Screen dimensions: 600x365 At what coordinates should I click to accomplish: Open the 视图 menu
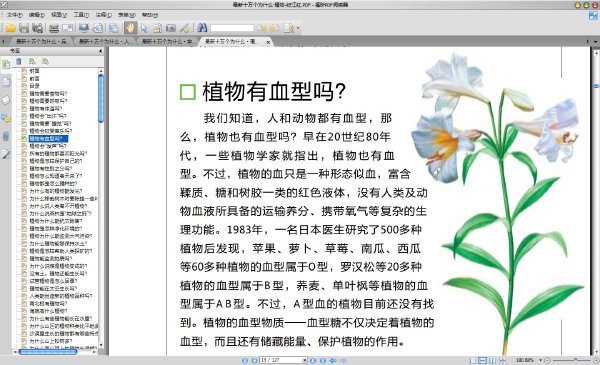[x=59, y=15]
